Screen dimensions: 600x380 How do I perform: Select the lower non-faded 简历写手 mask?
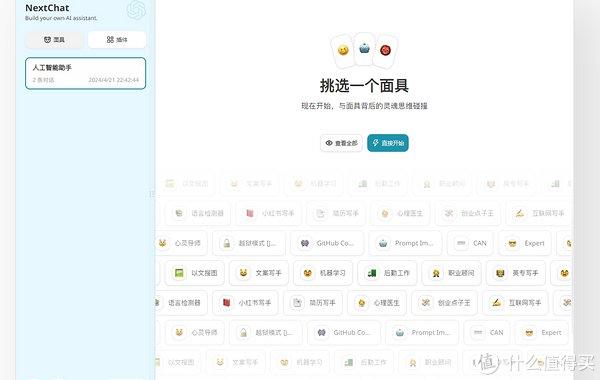coord(313,303)
